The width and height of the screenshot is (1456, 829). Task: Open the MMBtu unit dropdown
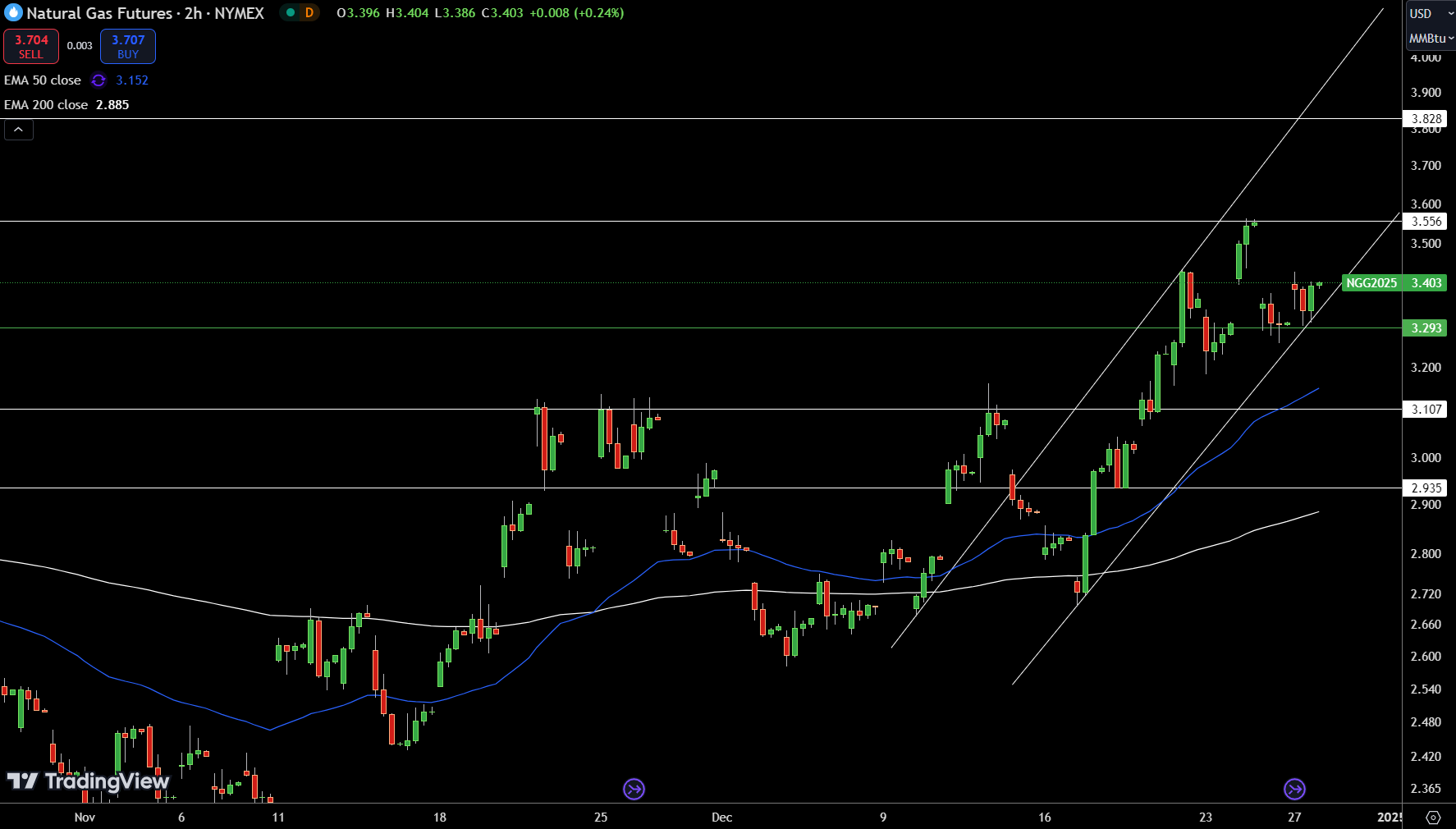[x=1431, y=39]
